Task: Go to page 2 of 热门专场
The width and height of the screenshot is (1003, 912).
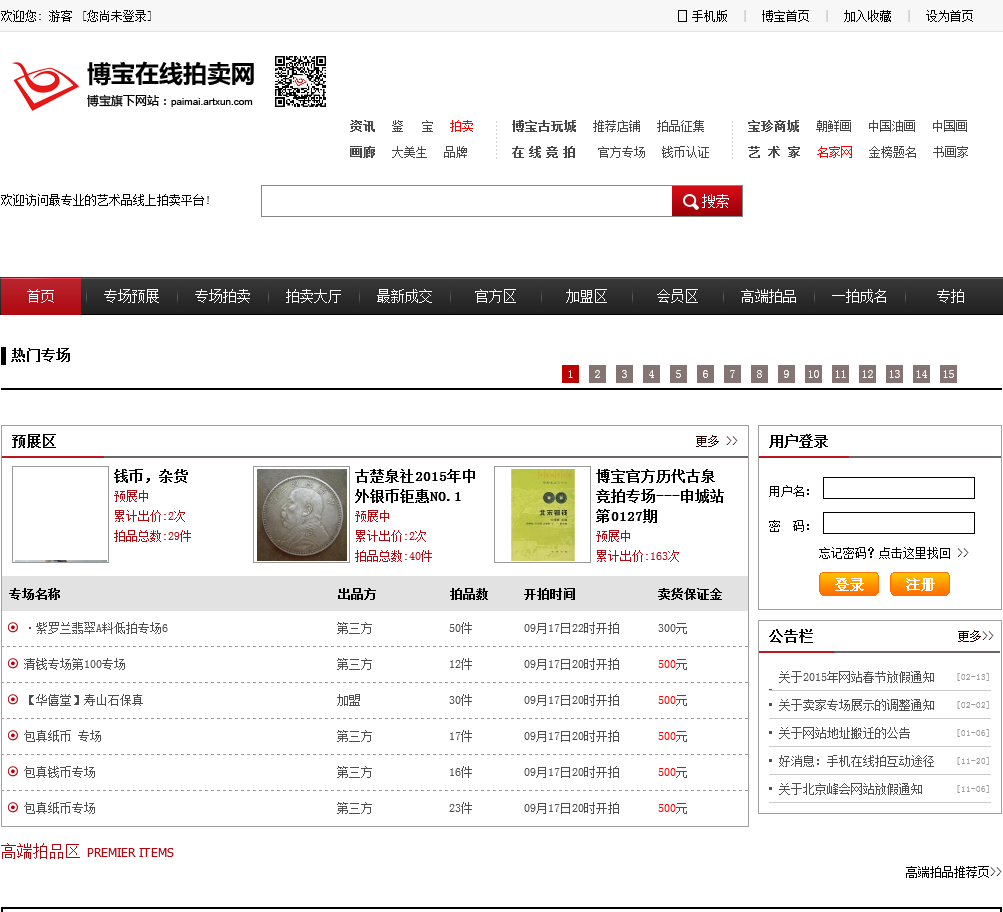Action: [x=597, y=374]
